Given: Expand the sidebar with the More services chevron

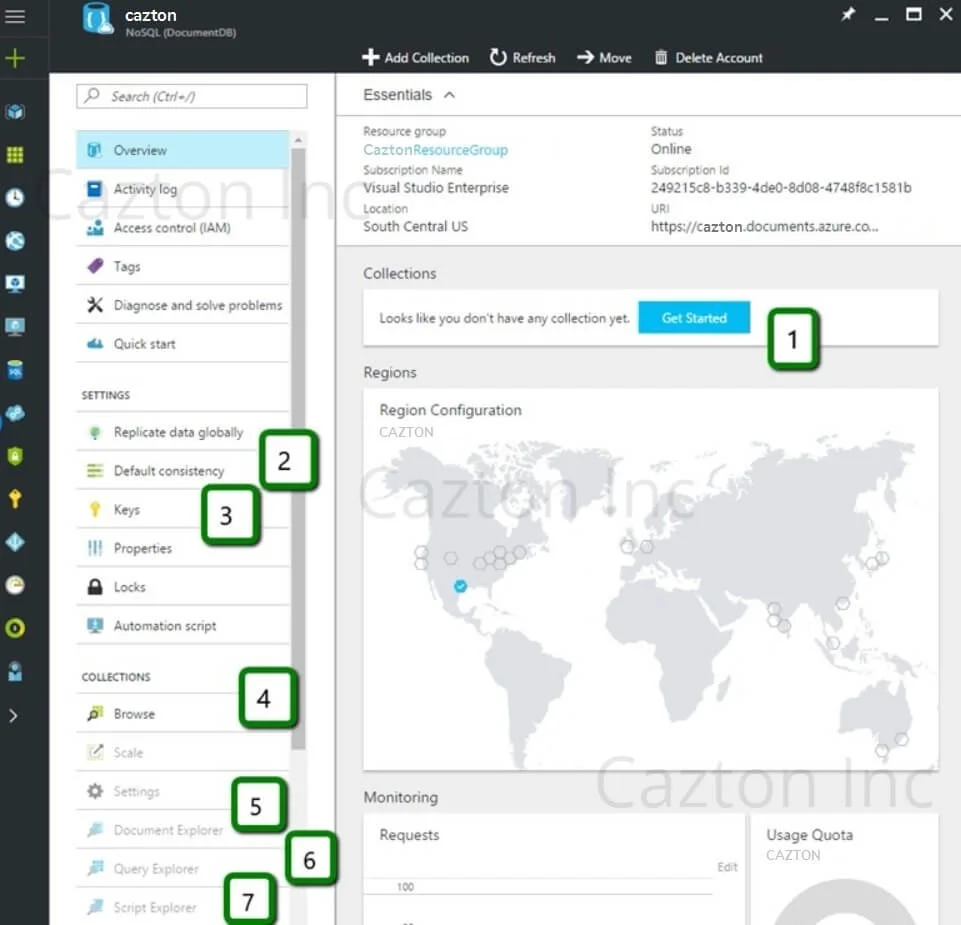Looking at the screenshot, I should click(13, 715).
